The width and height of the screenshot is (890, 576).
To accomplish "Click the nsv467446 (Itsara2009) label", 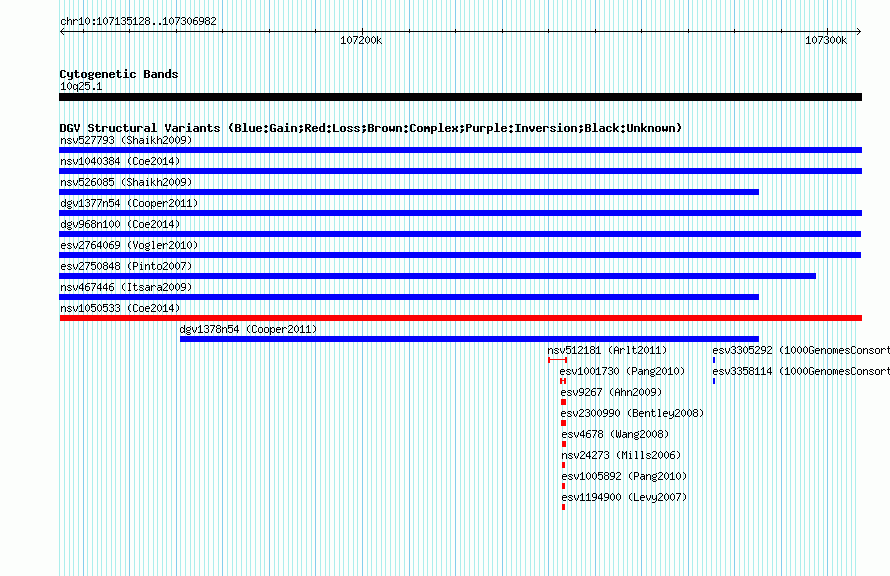I will (x=126, y=287).
